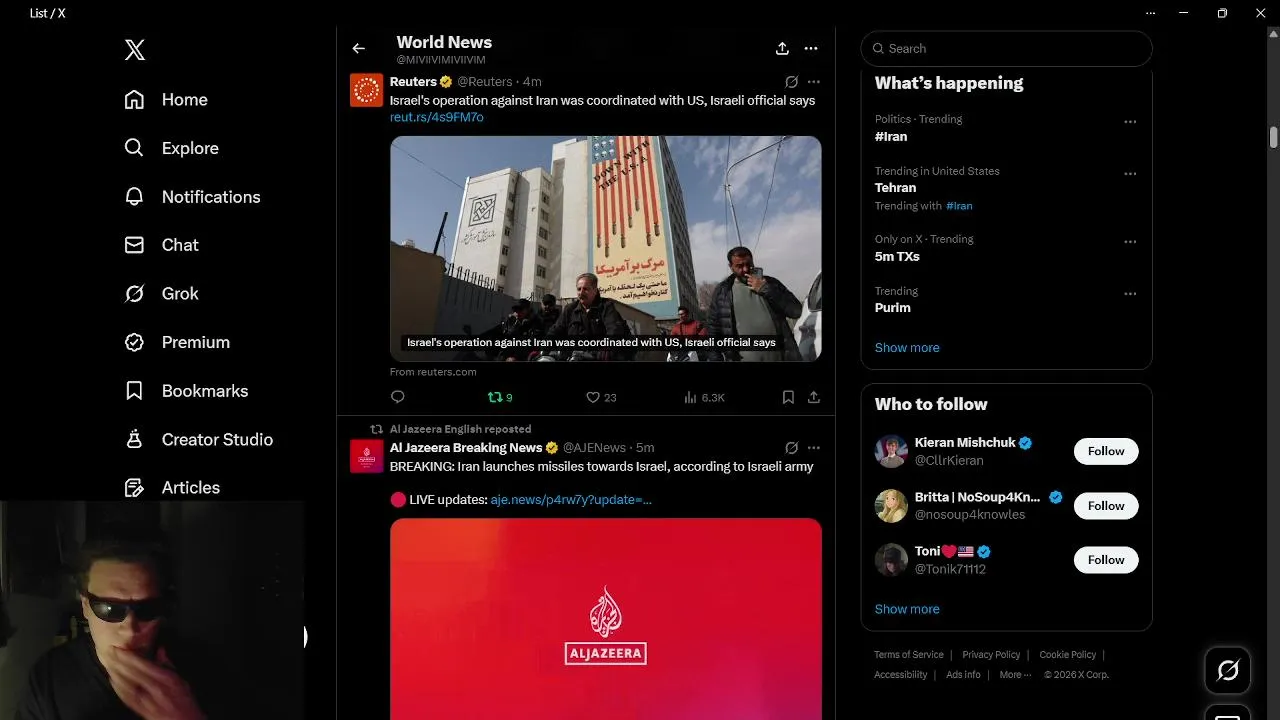Open Explore from the sidebar
The width and height of the screenshot is (1280, 720).
[x=171, y=148]
